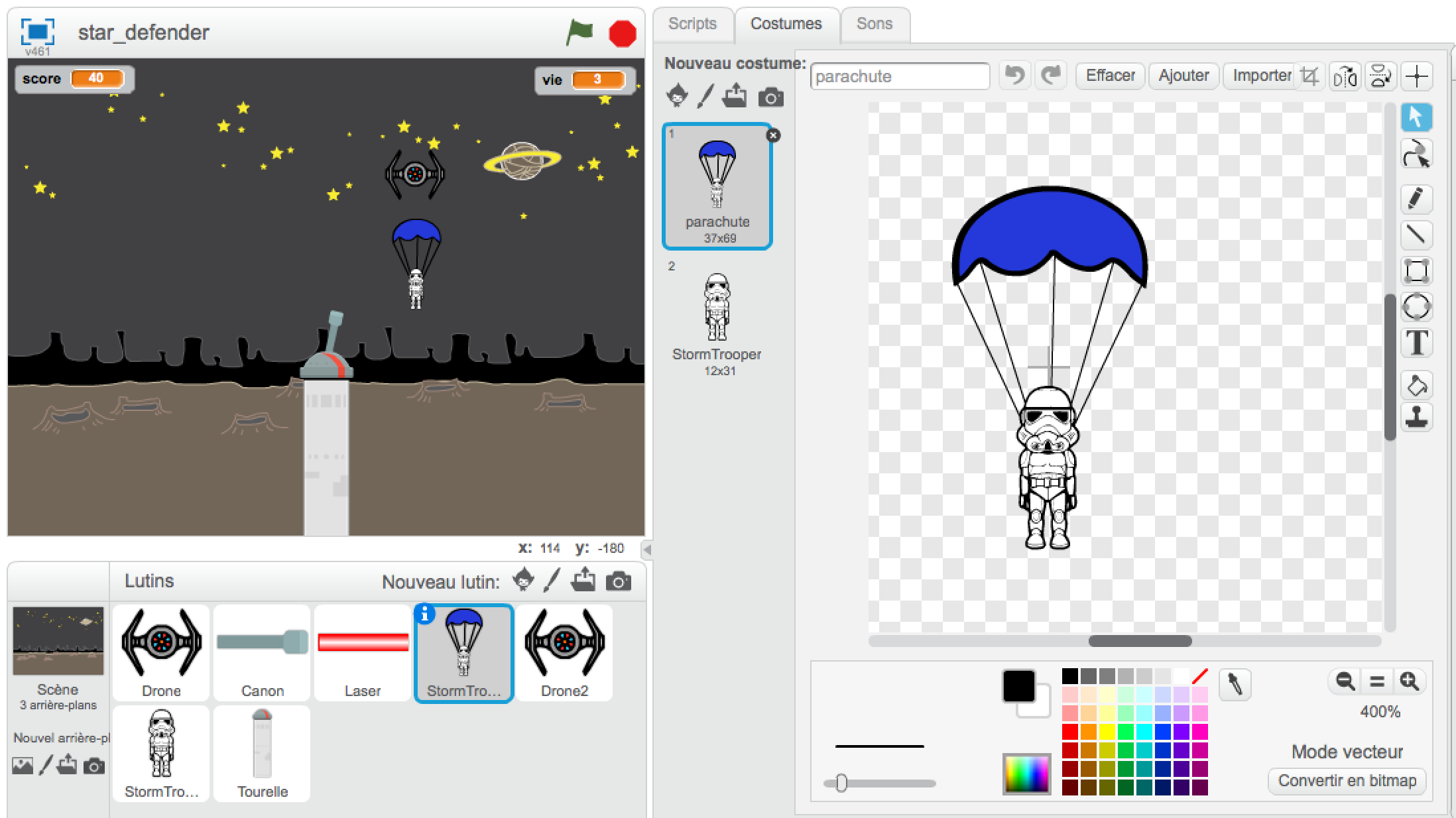Select the parachute costume thumbnail
The image size is (1456, 818).
[717, 186]
